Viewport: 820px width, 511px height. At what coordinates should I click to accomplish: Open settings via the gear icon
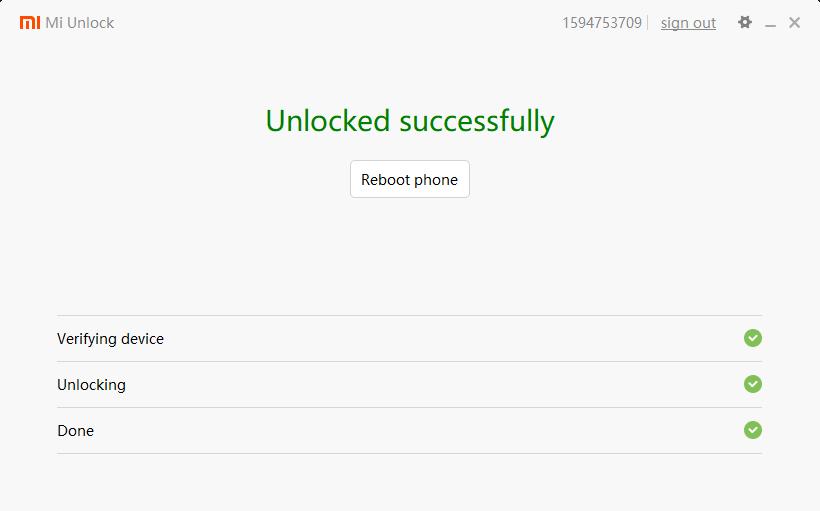tap(745, 22)
